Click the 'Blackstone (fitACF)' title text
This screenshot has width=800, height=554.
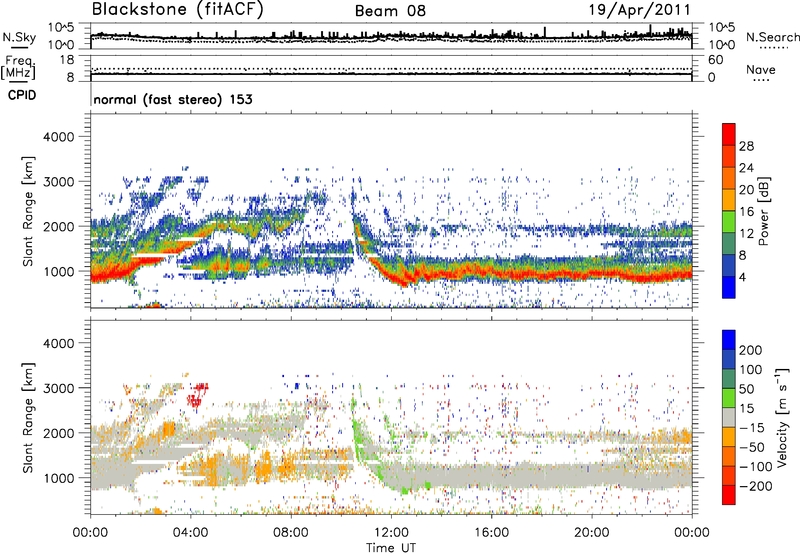(178, 10)
